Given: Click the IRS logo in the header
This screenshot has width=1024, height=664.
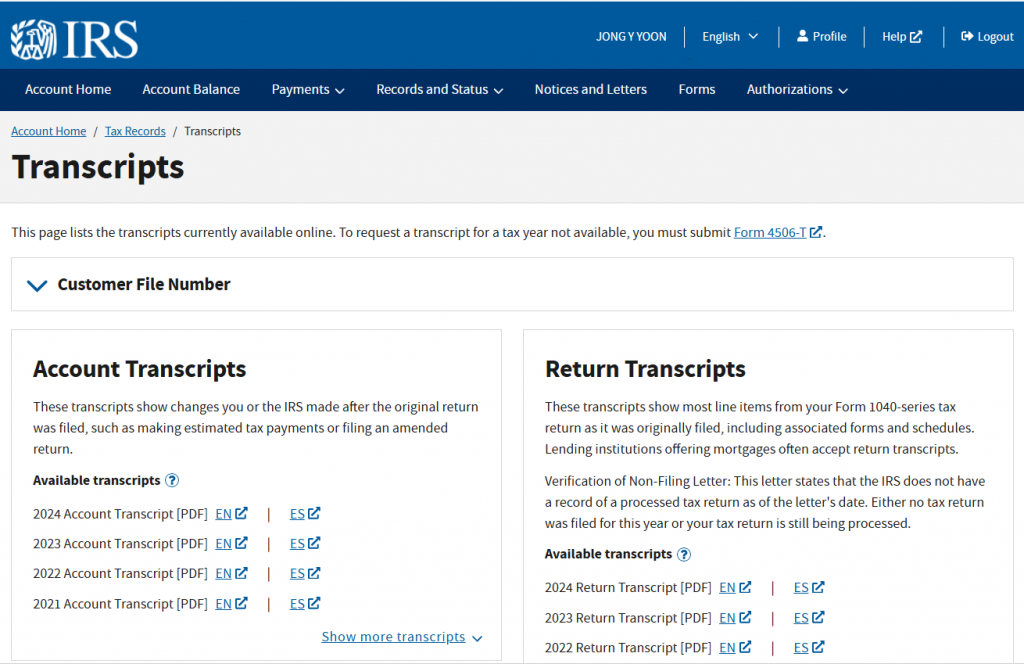Looking at the screenshot, I should tap(74, 37).
